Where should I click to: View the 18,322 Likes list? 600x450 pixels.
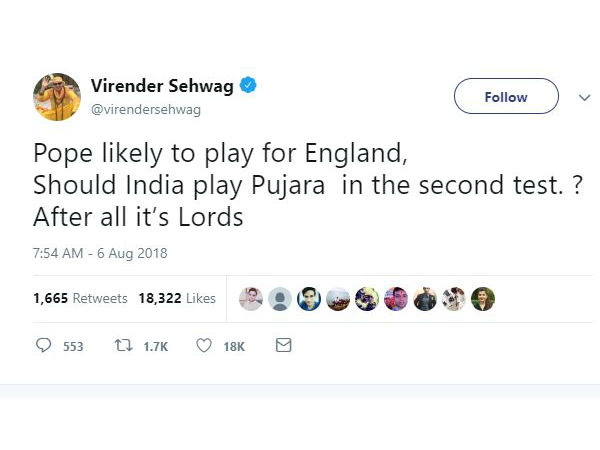[x=179, y=298]
